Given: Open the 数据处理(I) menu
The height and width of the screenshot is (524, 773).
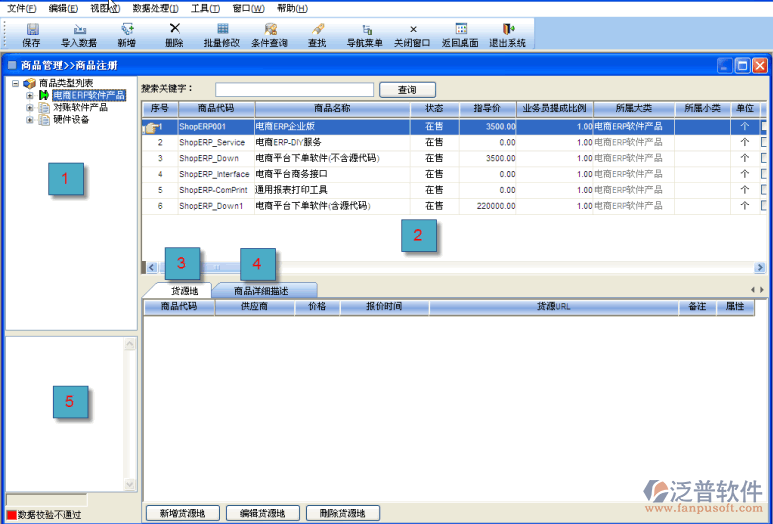Looking at the screenshot, I should click(156, 8).
